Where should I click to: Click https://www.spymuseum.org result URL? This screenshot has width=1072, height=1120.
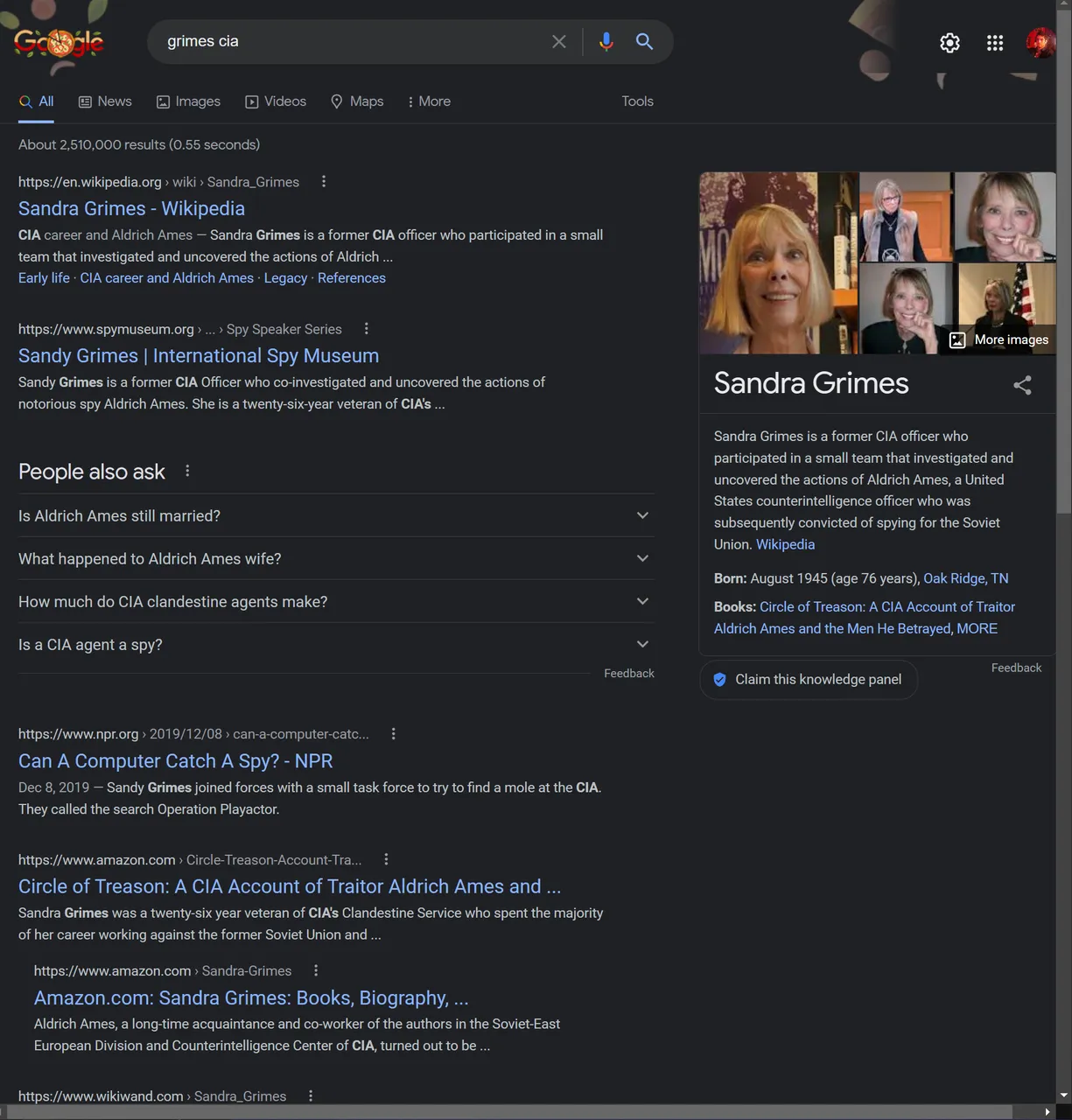pyautogui.click(x=106, y=328)
